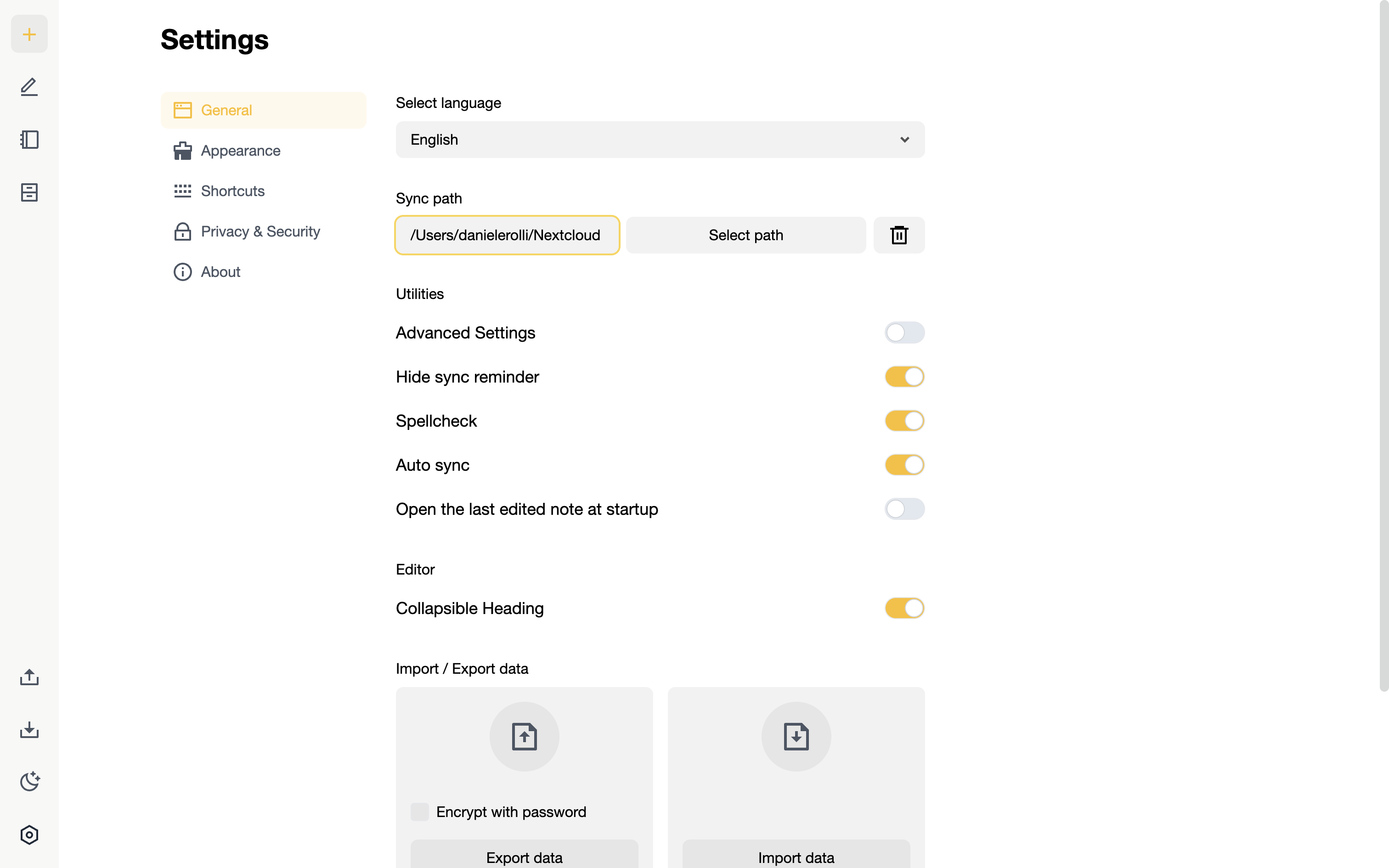Open the notebooks icon in sidebar
The height and width of the screenshot is (868, 1389).
click(29, 140)
